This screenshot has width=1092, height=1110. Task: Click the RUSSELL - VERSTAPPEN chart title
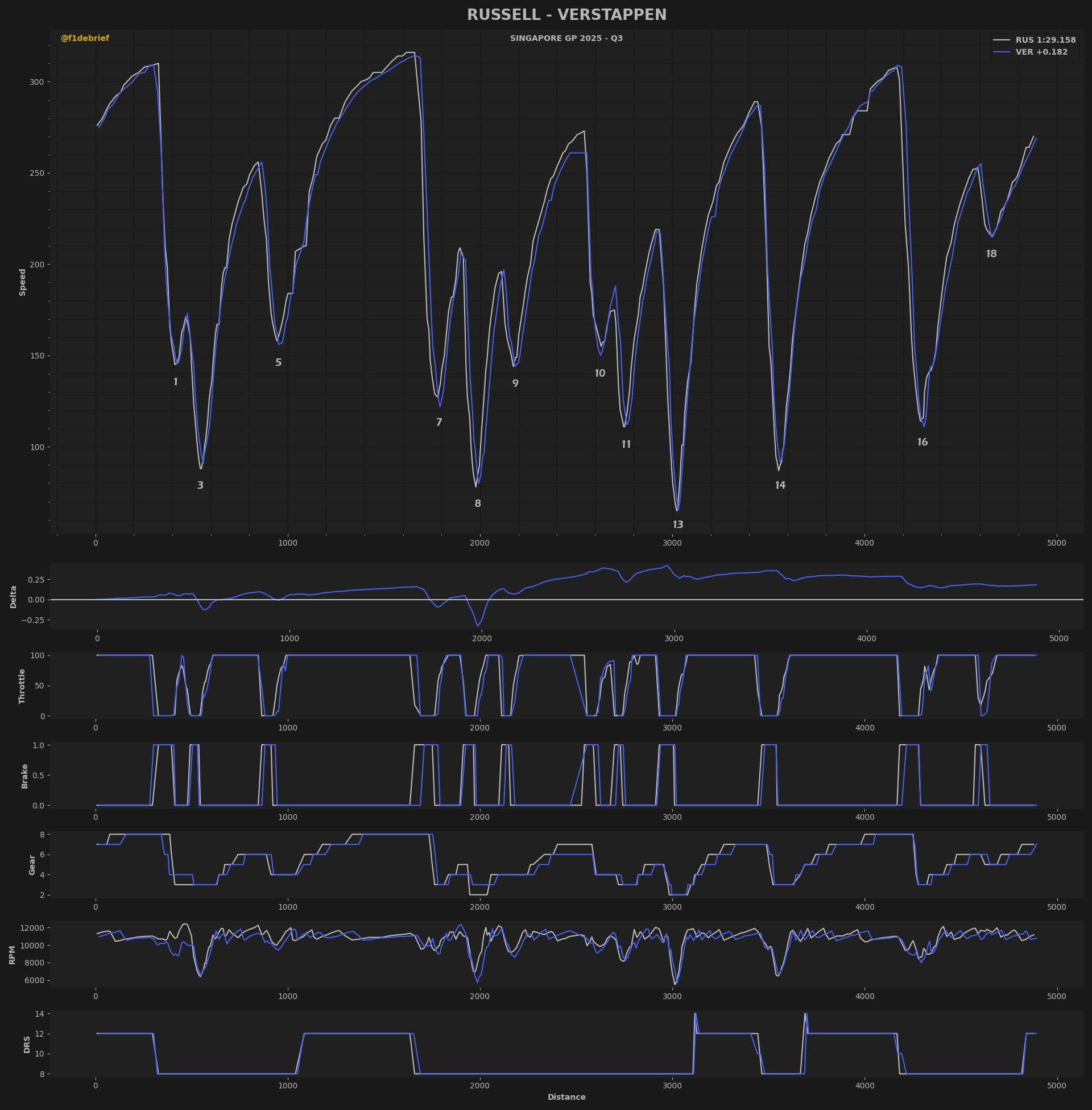point(566,15)
